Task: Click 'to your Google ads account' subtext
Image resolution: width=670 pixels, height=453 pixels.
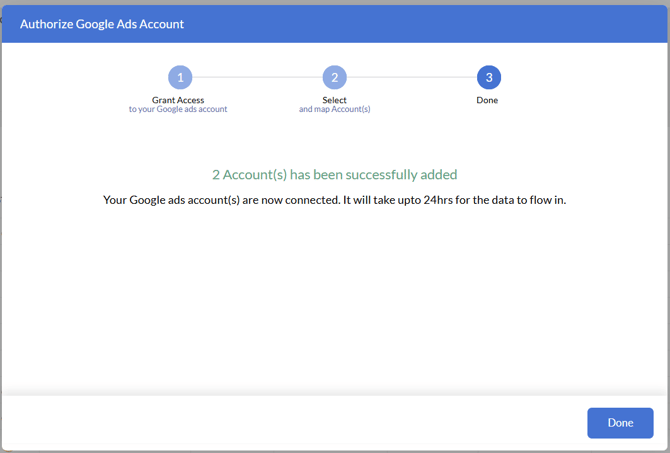Action: point(178,109)
